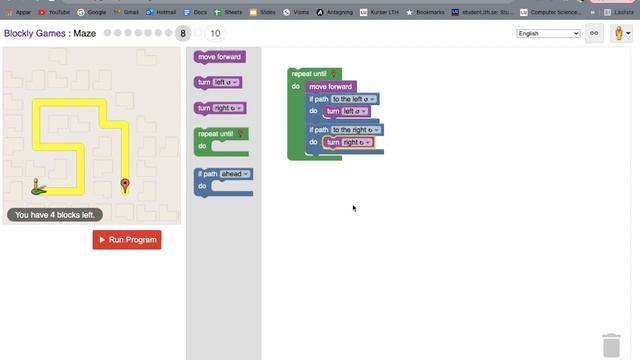Open the Docs bookmark
This screenshot has height=360, width=640.
coord(195,12)
